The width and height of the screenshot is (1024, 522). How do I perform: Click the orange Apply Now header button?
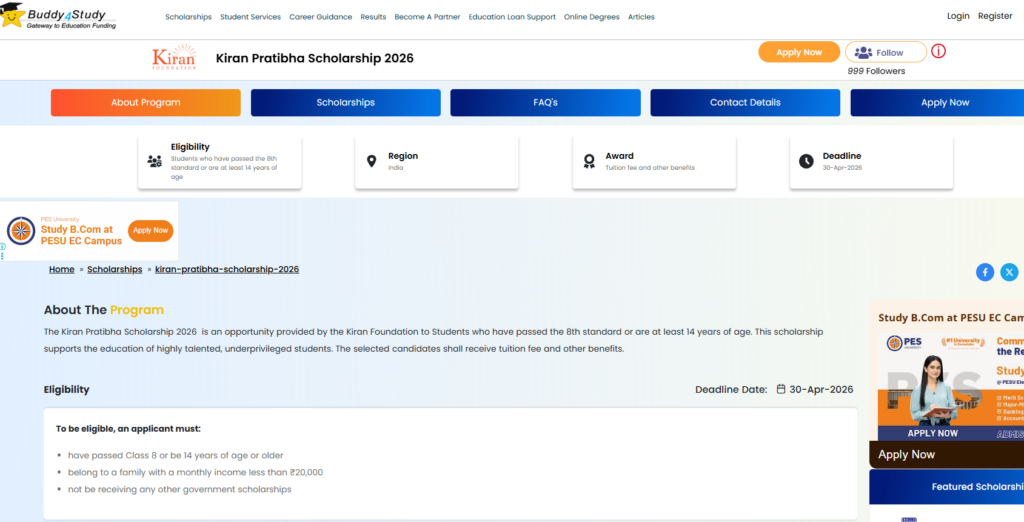point(799,52)
